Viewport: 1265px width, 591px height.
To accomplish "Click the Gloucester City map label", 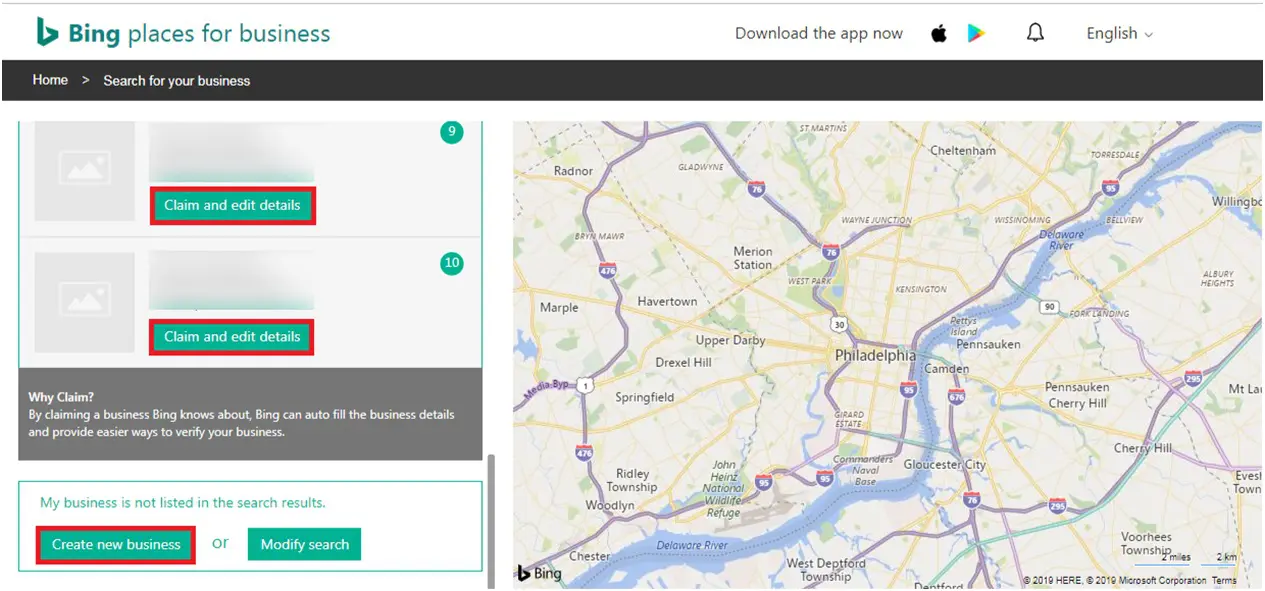I will [944, 464].
